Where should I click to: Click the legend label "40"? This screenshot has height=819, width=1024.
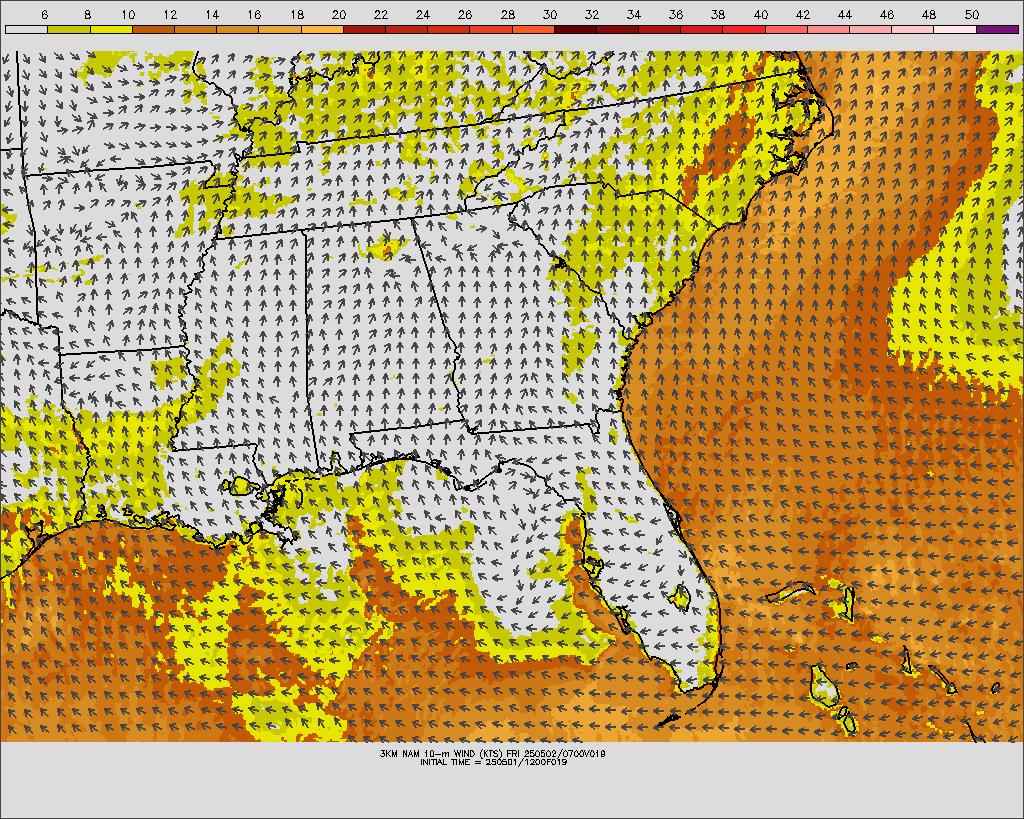point(761,14)
